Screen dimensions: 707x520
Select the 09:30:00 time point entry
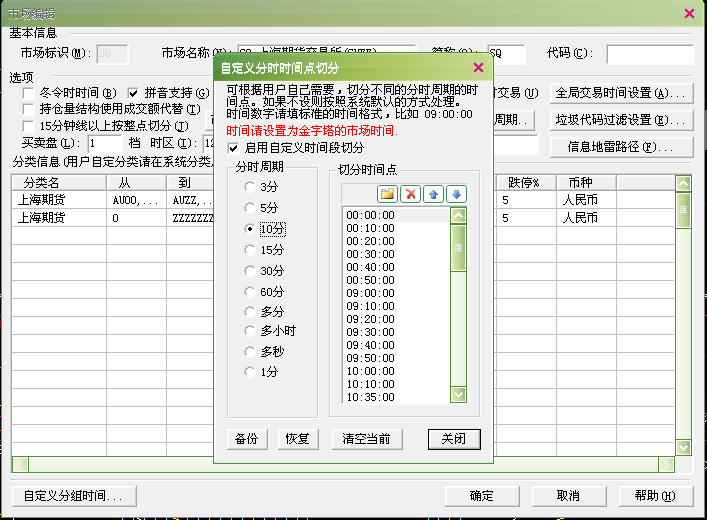pos(369,332)
